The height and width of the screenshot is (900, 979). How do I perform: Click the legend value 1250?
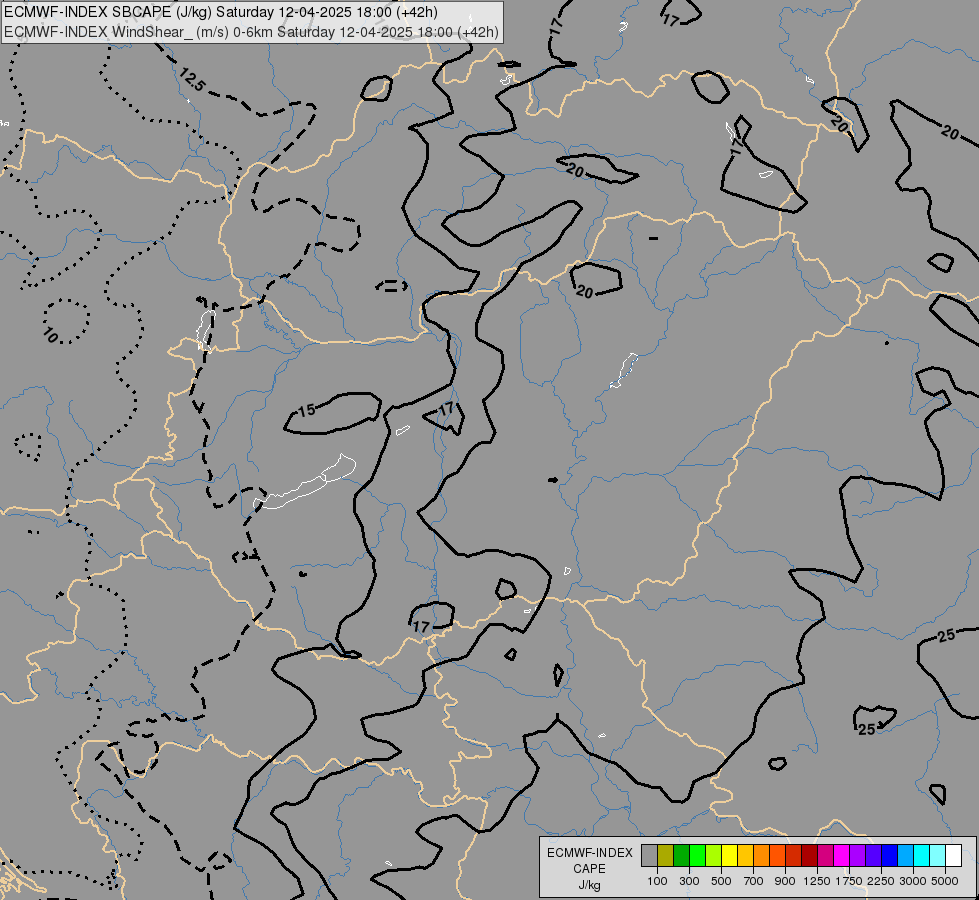(x=817, y=881)
